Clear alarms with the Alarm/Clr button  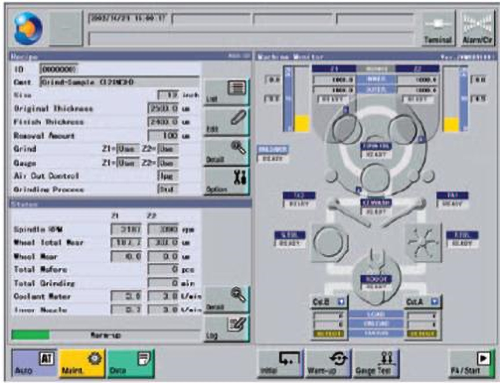[477, 28]
